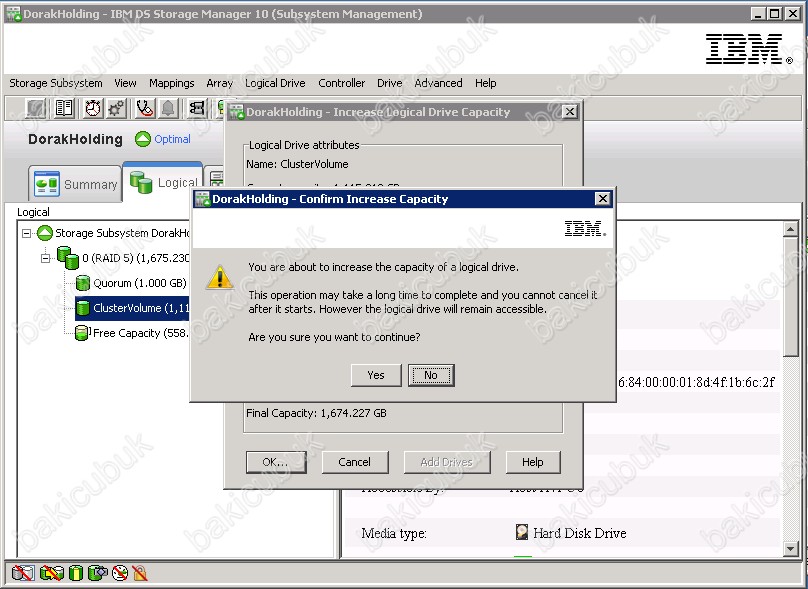Open the Drive menu
The width and height of the screenshot is (808, 589).
coord(390,83)
